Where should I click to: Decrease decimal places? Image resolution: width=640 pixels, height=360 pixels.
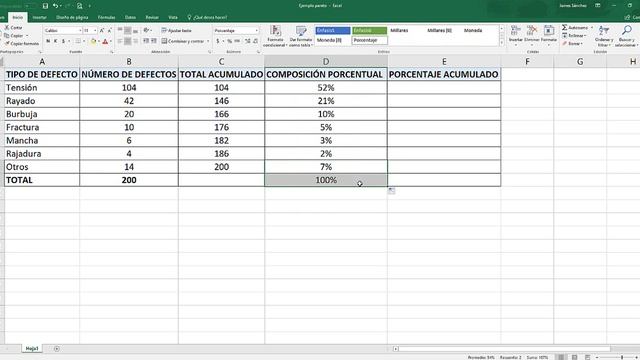tap(256, 41)
